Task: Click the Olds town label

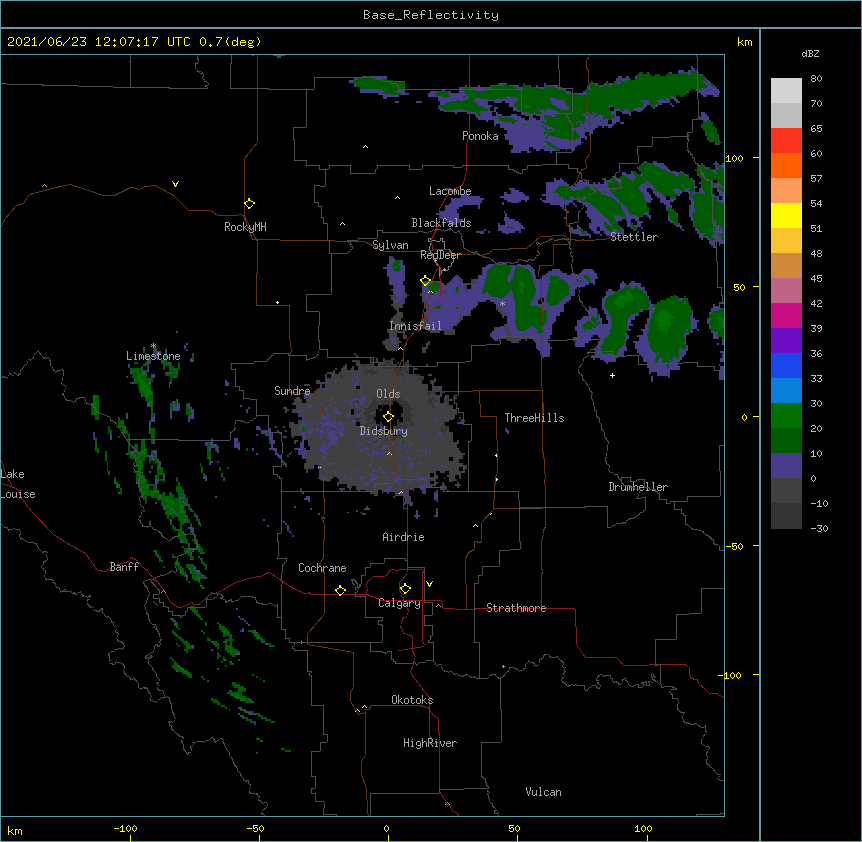Action: click(x=388, y=394)
